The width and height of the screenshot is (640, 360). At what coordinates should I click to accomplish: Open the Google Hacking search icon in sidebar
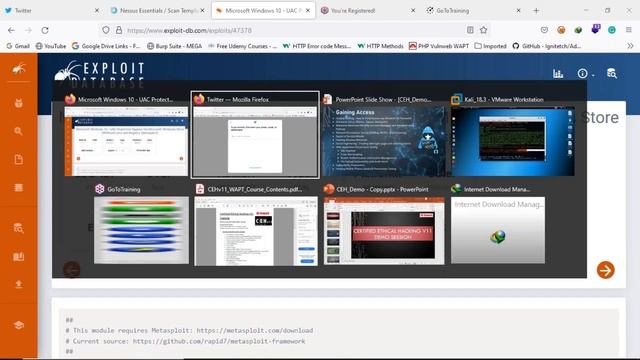tap(18, 131)
